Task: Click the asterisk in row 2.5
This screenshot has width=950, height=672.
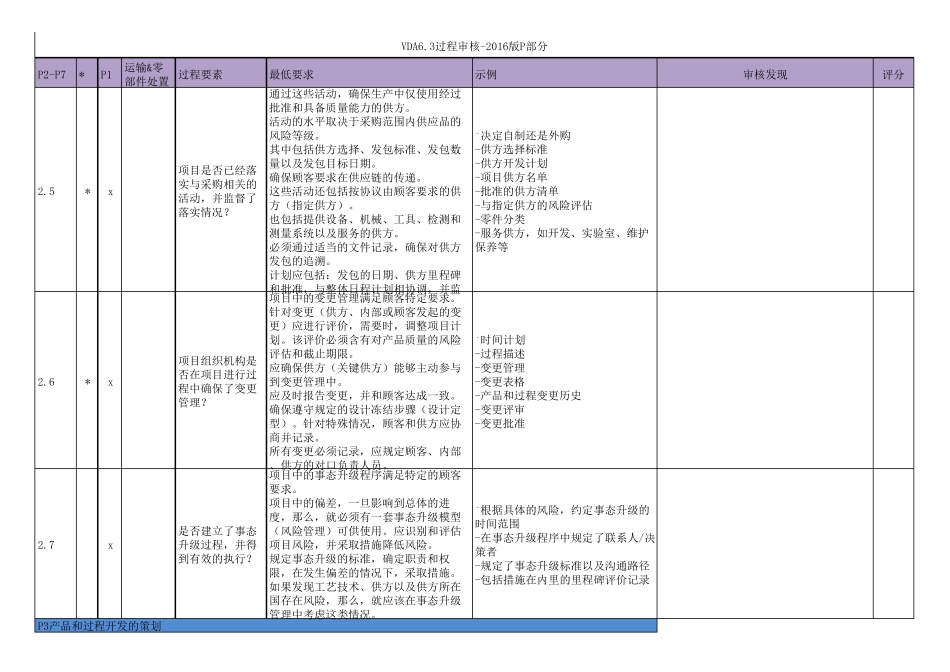Action: pyautogui.click(x=87, y=191)
